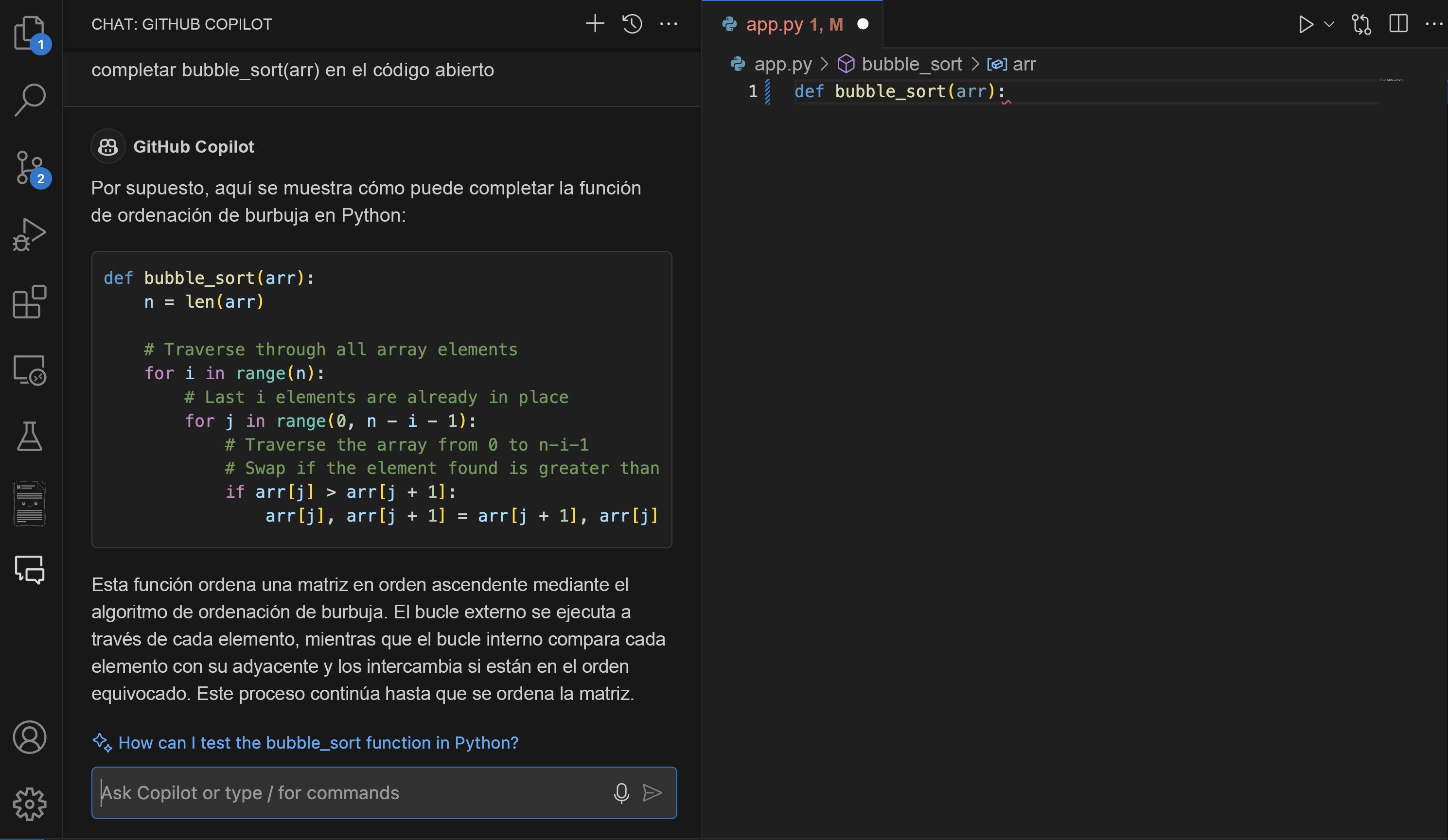Open the Search view icon
The height and width of the screenshot is (840, 1448).
pyautogui.click(x=29, y=99)
